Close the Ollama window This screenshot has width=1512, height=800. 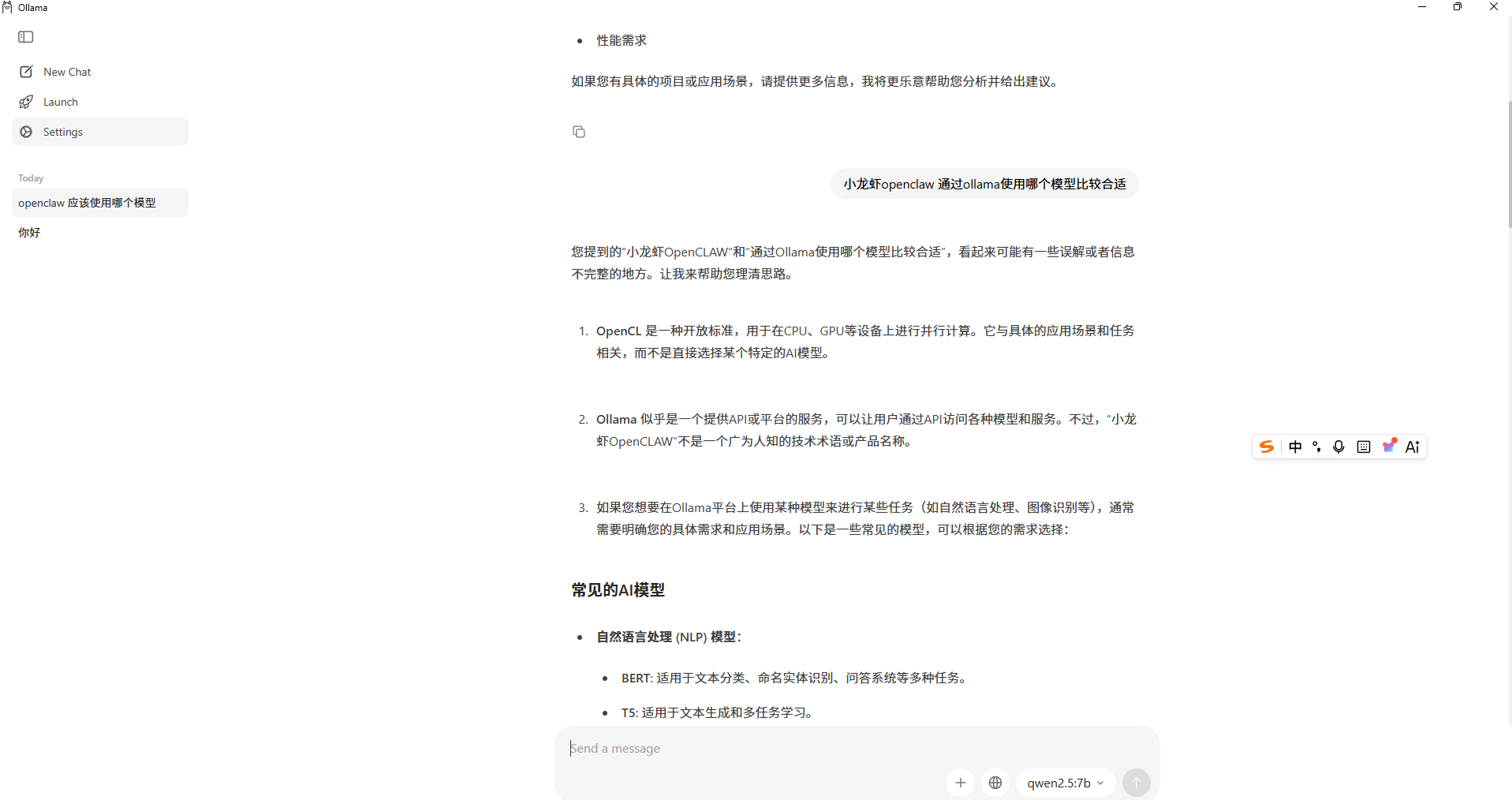click(x=1494, y=7)
